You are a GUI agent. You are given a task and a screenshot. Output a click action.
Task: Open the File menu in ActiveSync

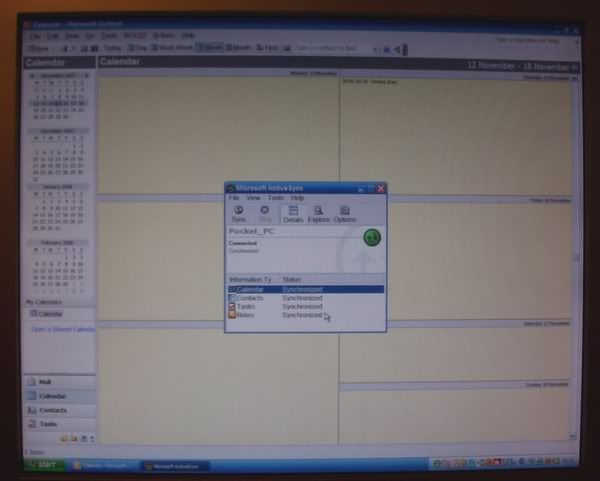click(x=234, y=198)
